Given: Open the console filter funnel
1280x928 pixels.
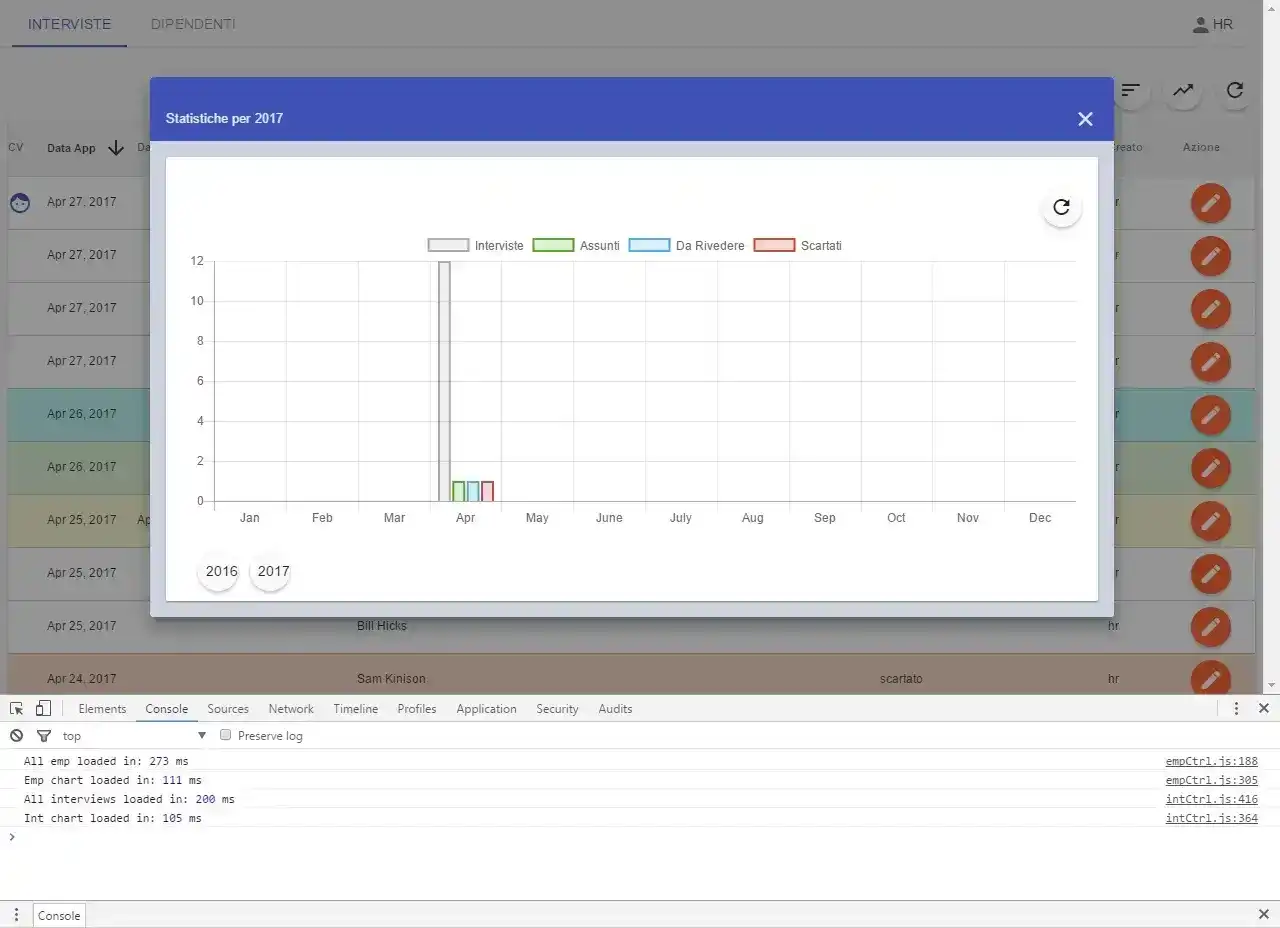Looking at the screenshot, I should (x=43, y=735).
